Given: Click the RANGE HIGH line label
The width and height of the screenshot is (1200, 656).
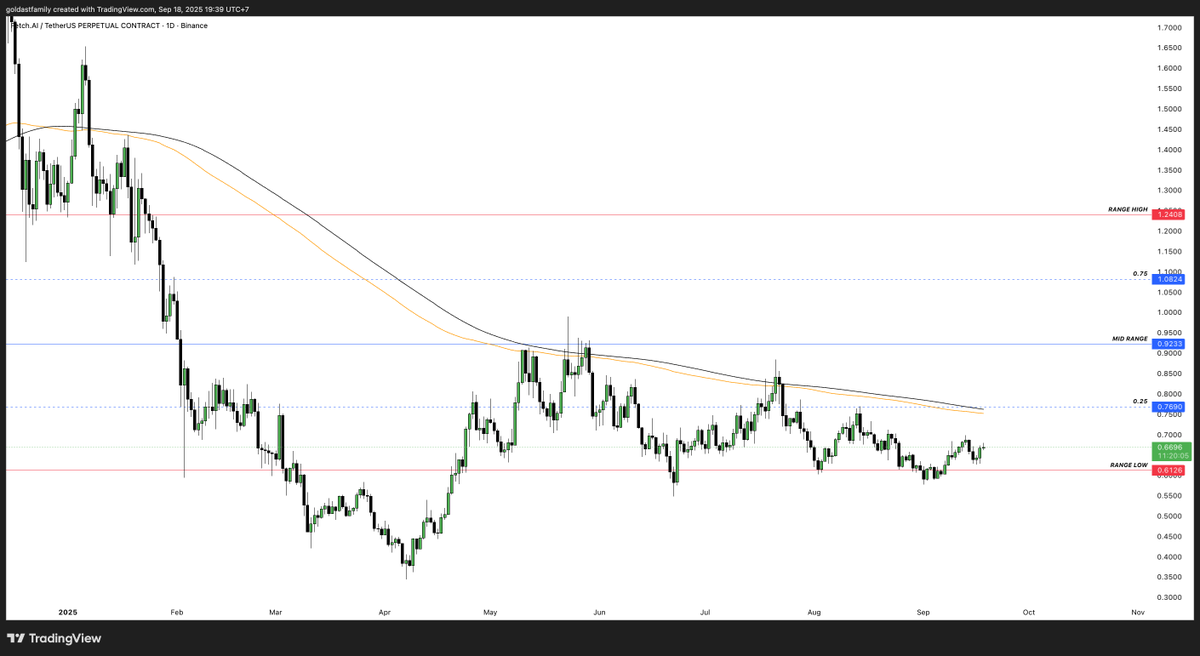Looking at the screenshot, I should [x=1127, y=209].
